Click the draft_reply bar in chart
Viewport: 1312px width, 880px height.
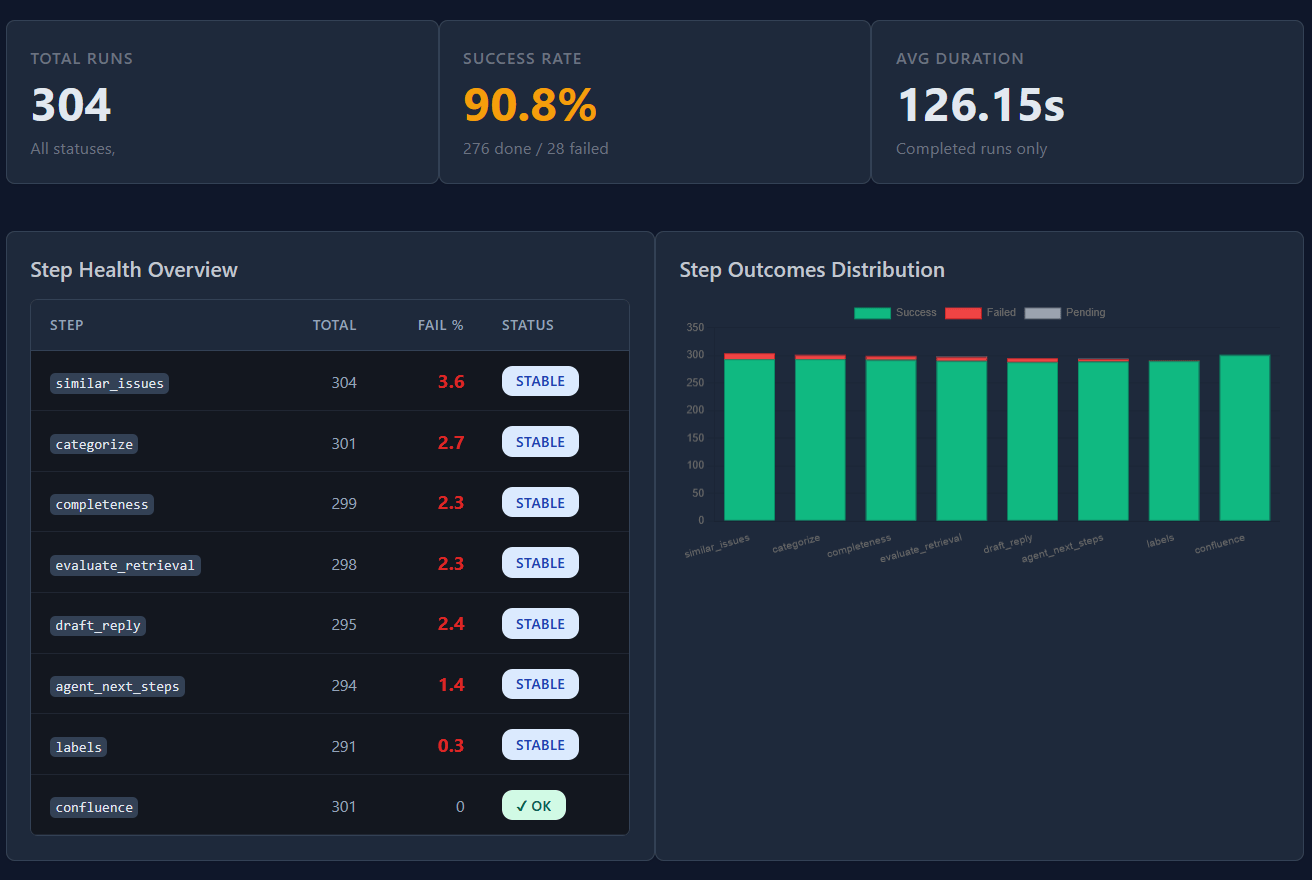coord(1032,439)
